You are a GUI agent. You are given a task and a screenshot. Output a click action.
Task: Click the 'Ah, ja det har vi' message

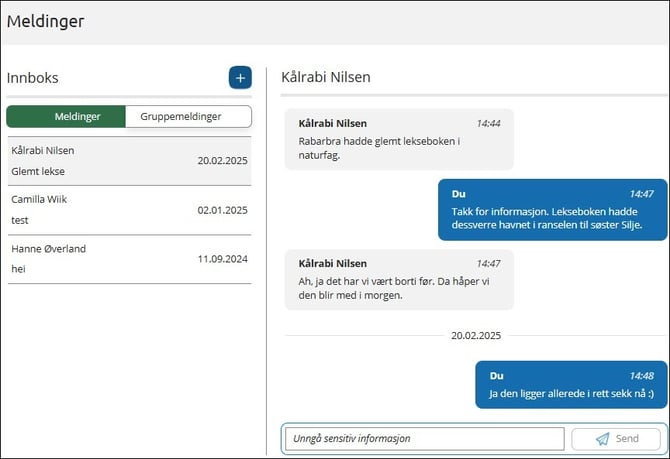(398, 279)
